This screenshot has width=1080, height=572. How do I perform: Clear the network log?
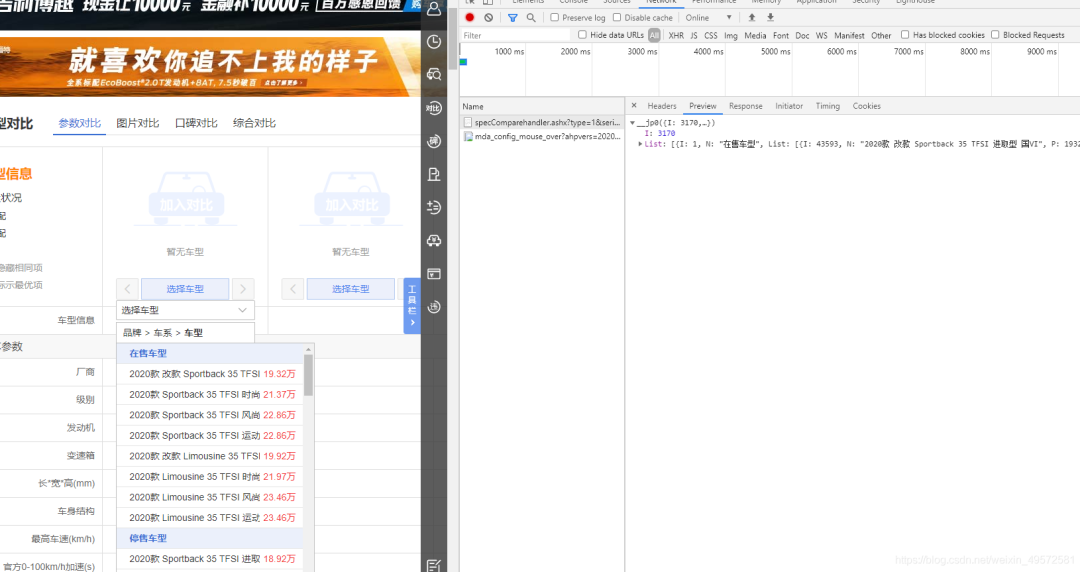click(x=488, y=18)
